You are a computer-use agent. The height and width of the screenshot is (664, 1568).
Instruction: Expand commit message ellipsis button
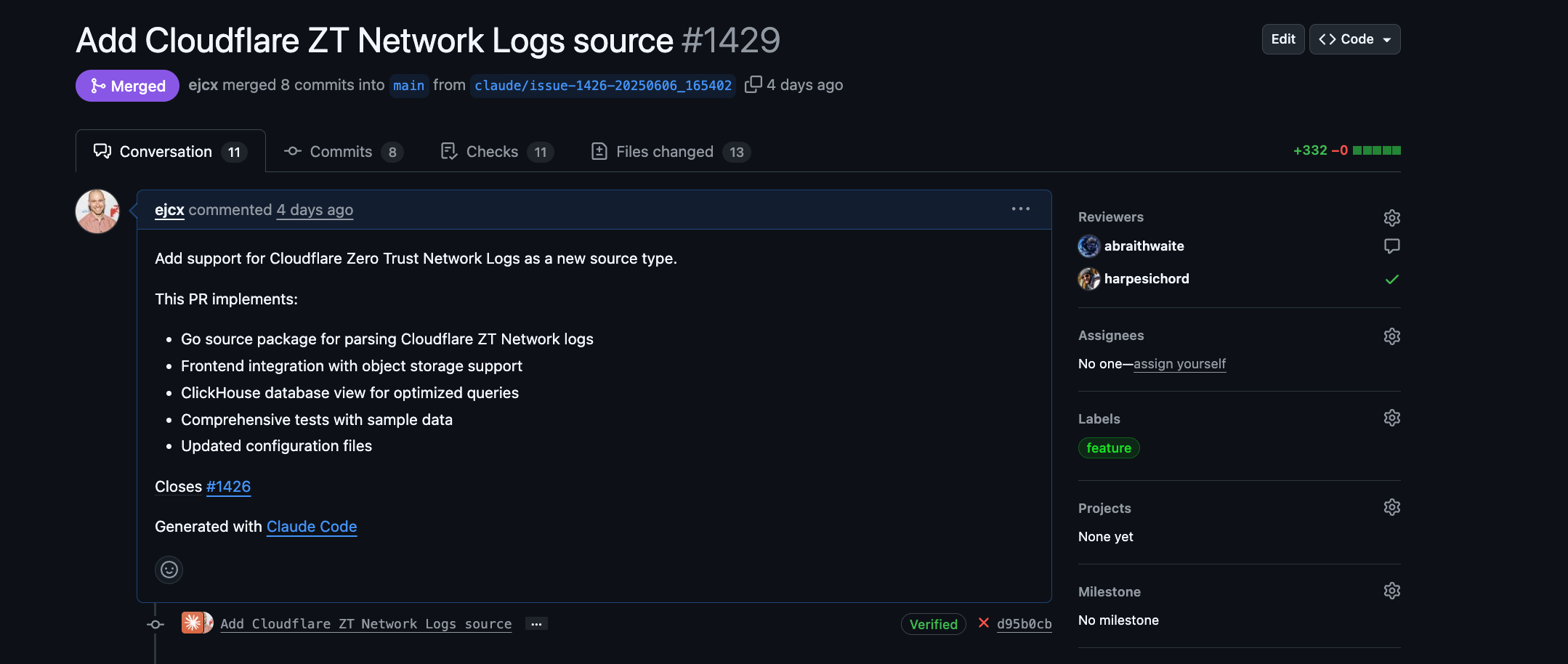click(536, 624)
